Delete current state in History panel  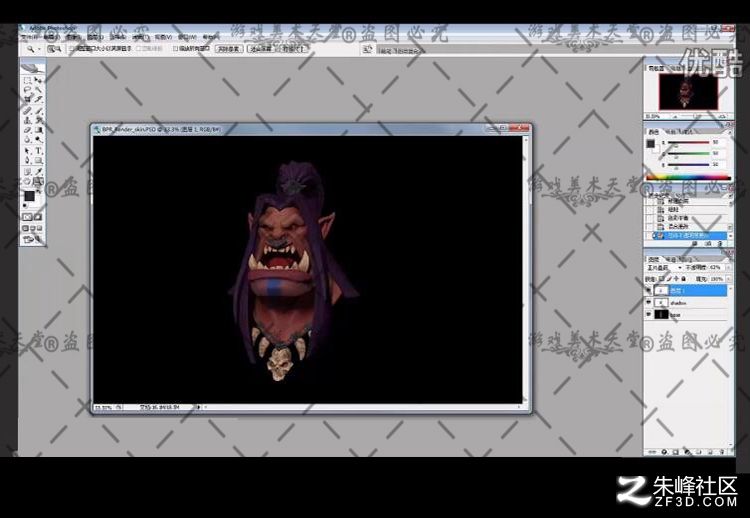click(720, 244)
